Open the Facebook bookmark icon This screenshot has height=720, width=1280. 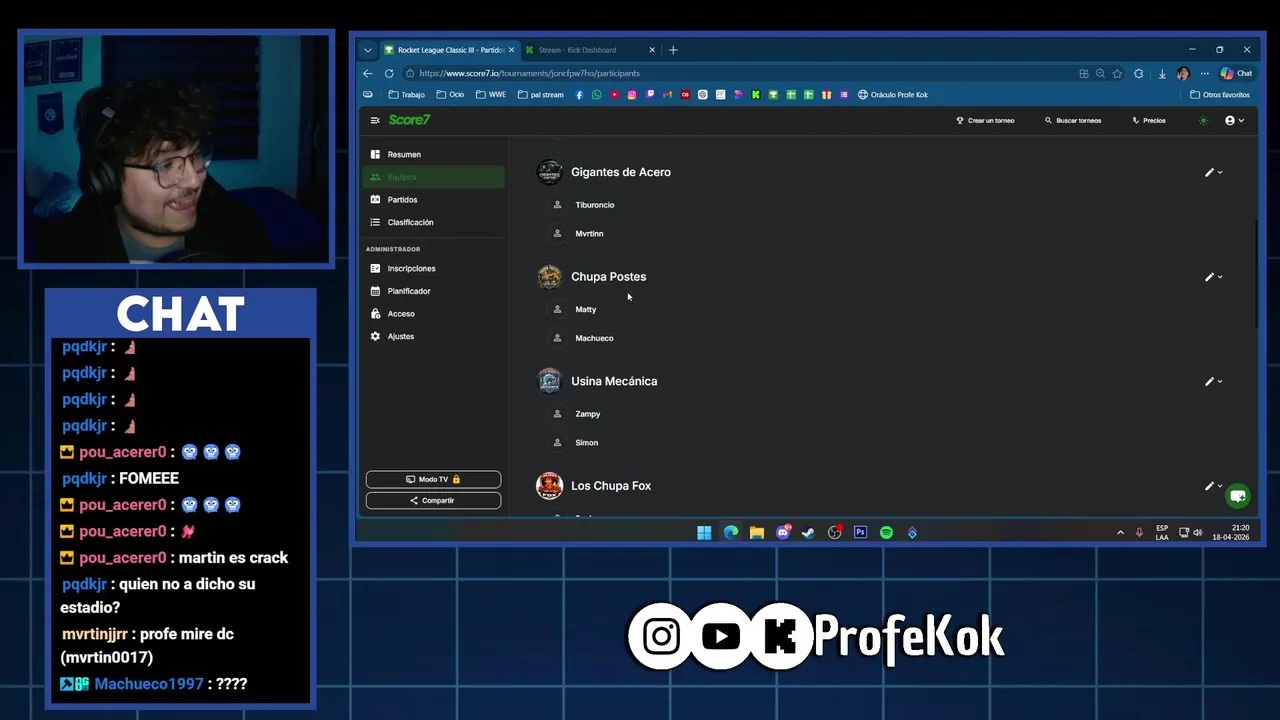(580, 95)
